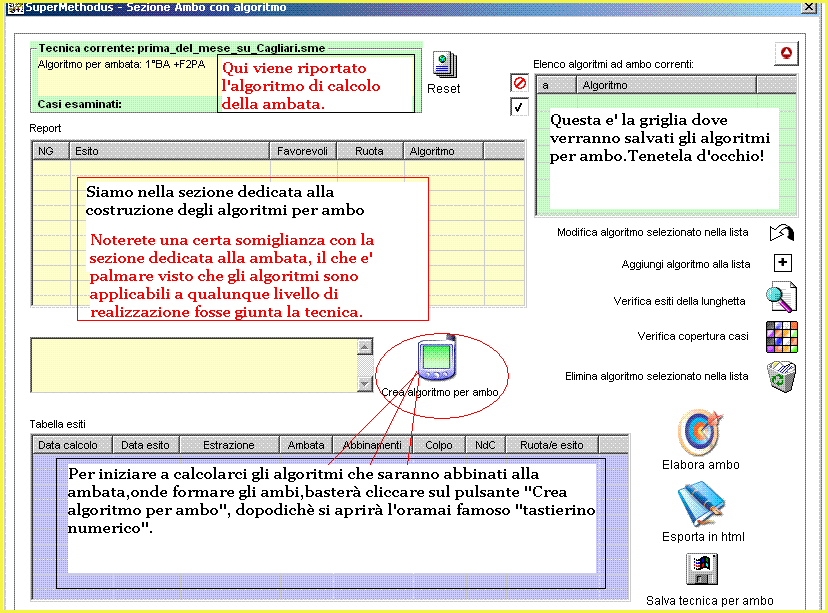Screen dimensions: 828x613
Task: Click Verifica copertura casi colored grid icon
Action: coord(782,337)
